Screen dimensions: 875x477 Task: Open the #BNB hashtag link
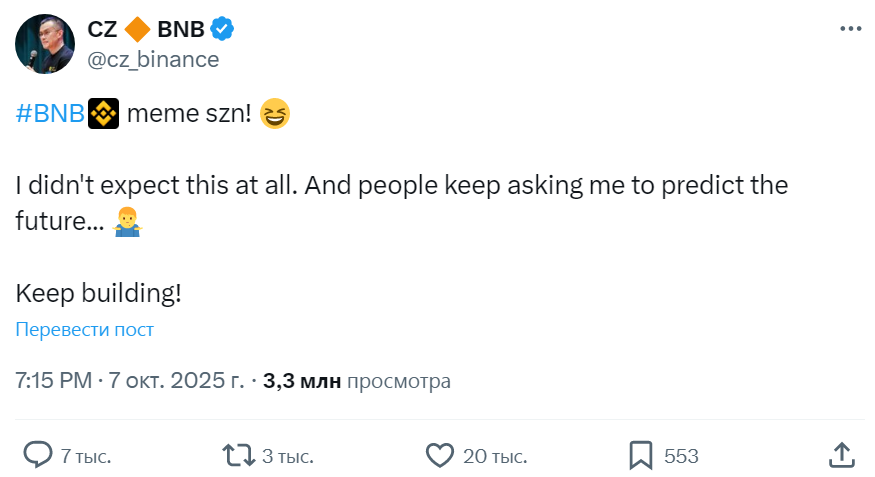50,115
